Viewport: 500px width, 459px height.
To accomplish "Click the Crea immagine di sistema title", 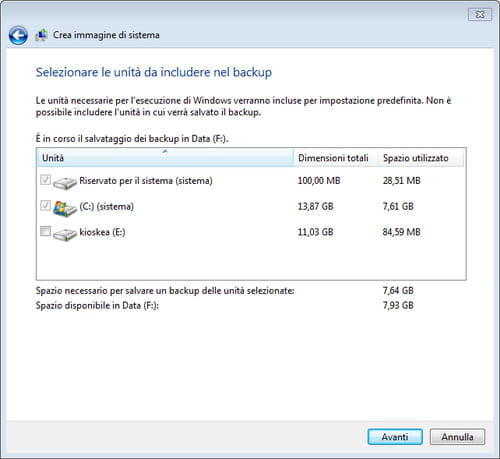I will tap(106, 35).
